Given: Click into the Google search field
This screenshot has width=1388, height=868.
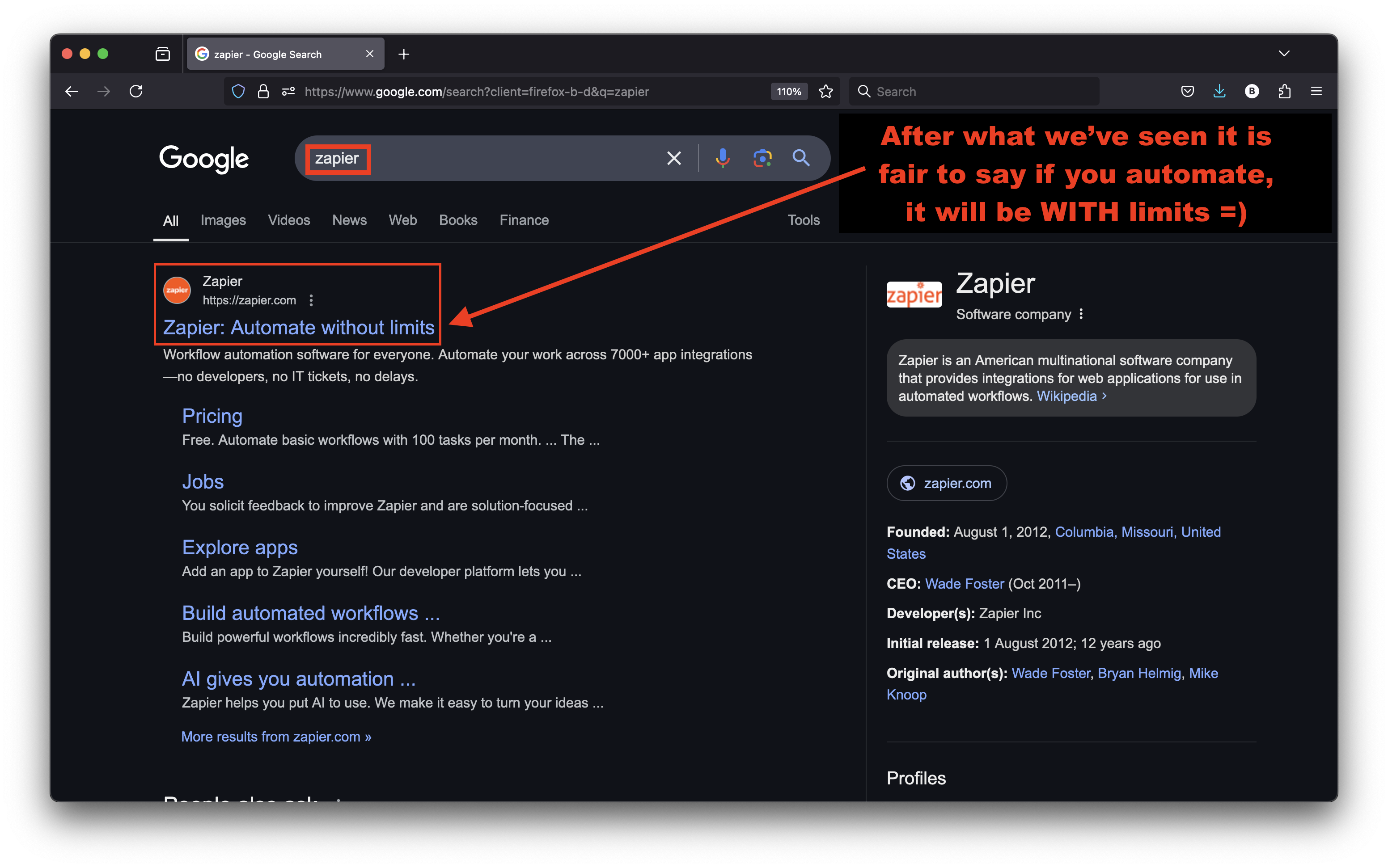Looking at the screenshot, I should [x=482, y=158].
